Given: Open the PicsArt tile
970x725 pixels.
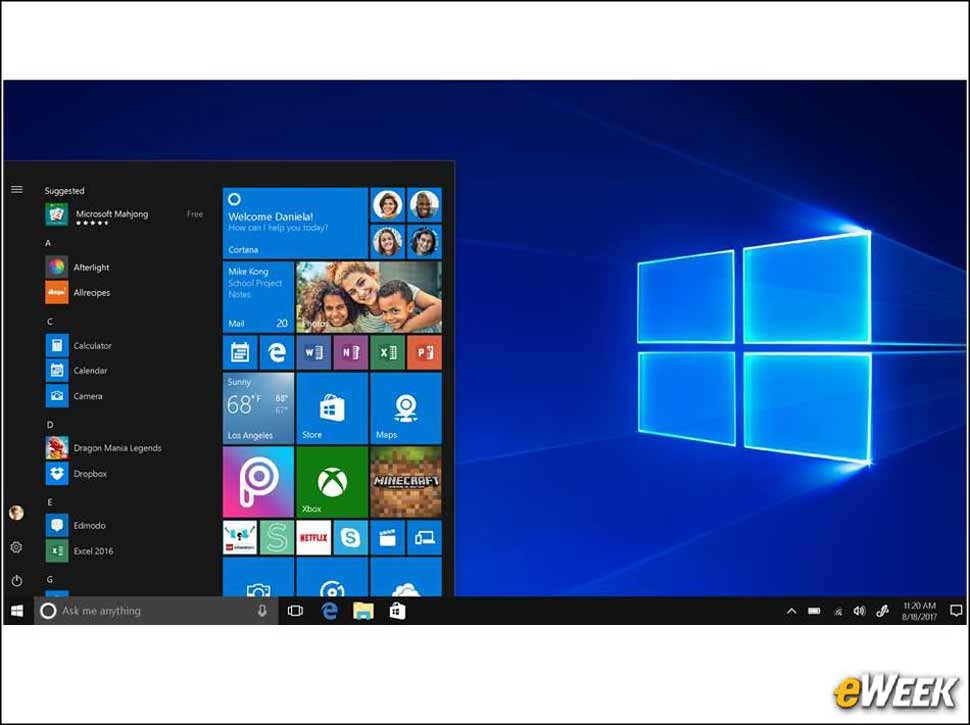Looking at the screenshot, I should pos(258,483).
